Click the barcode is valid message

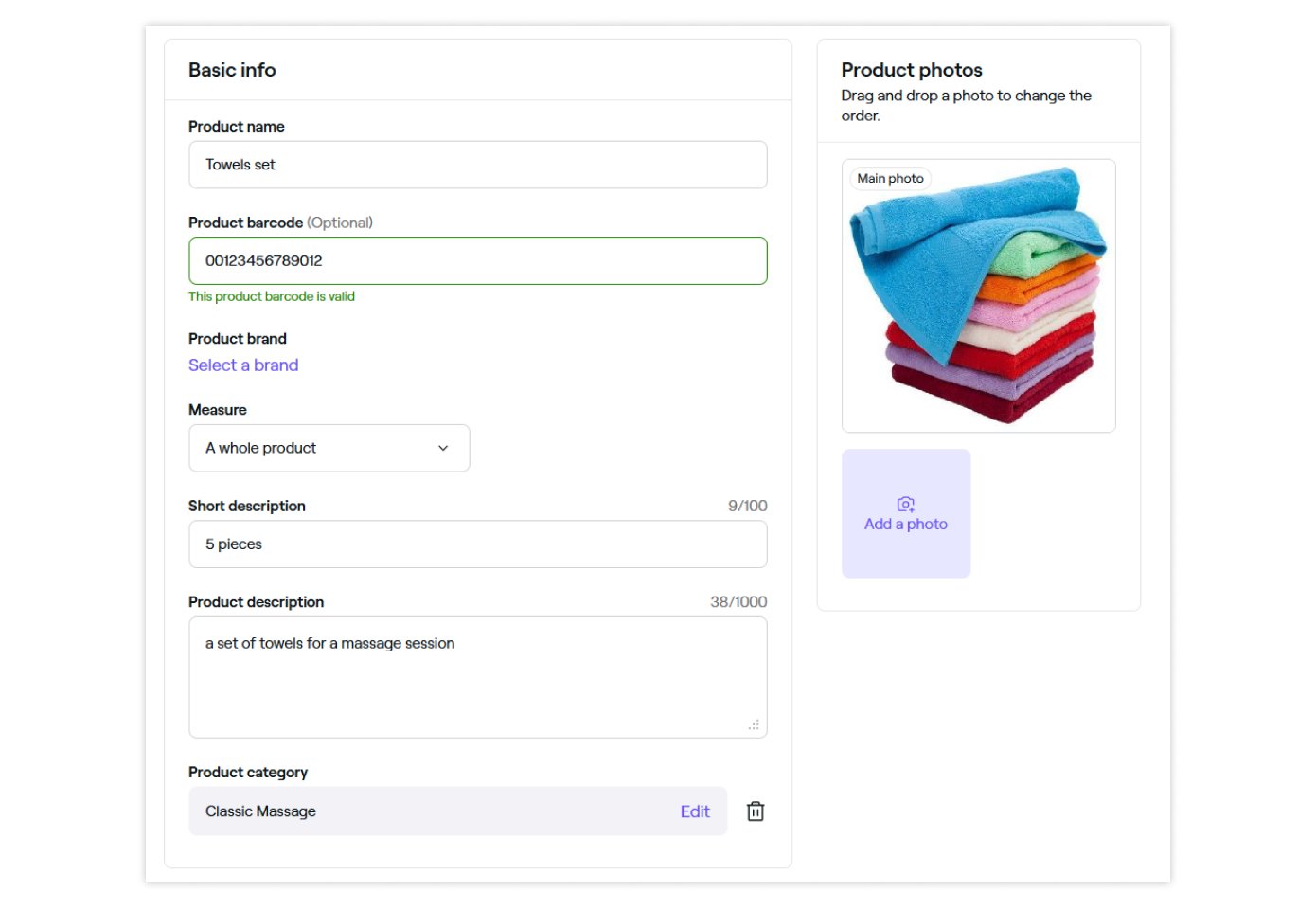[x=272, y=297]
